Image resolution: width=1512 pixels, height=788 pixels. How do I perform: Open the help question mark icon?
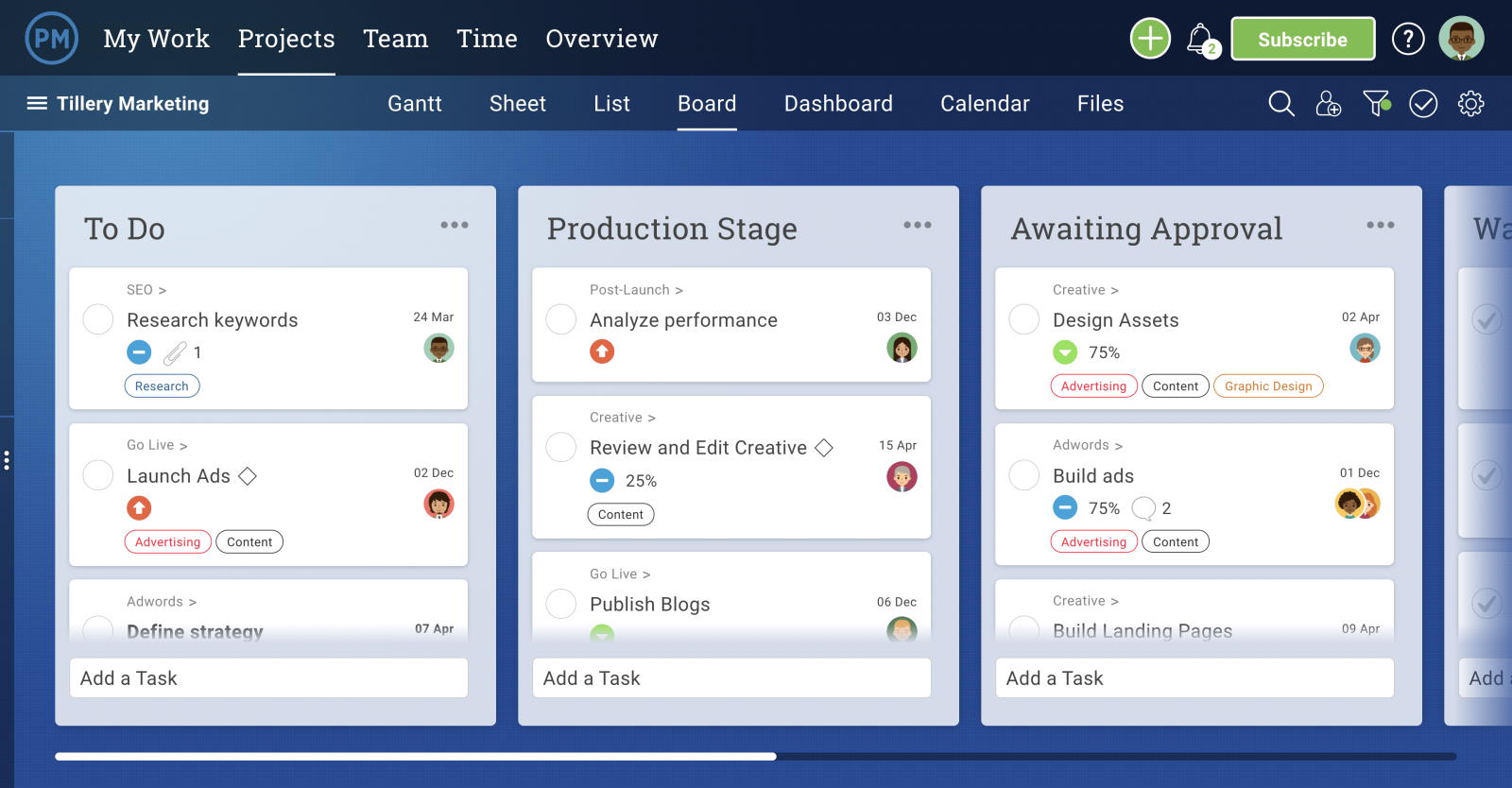pos(1407,39)
